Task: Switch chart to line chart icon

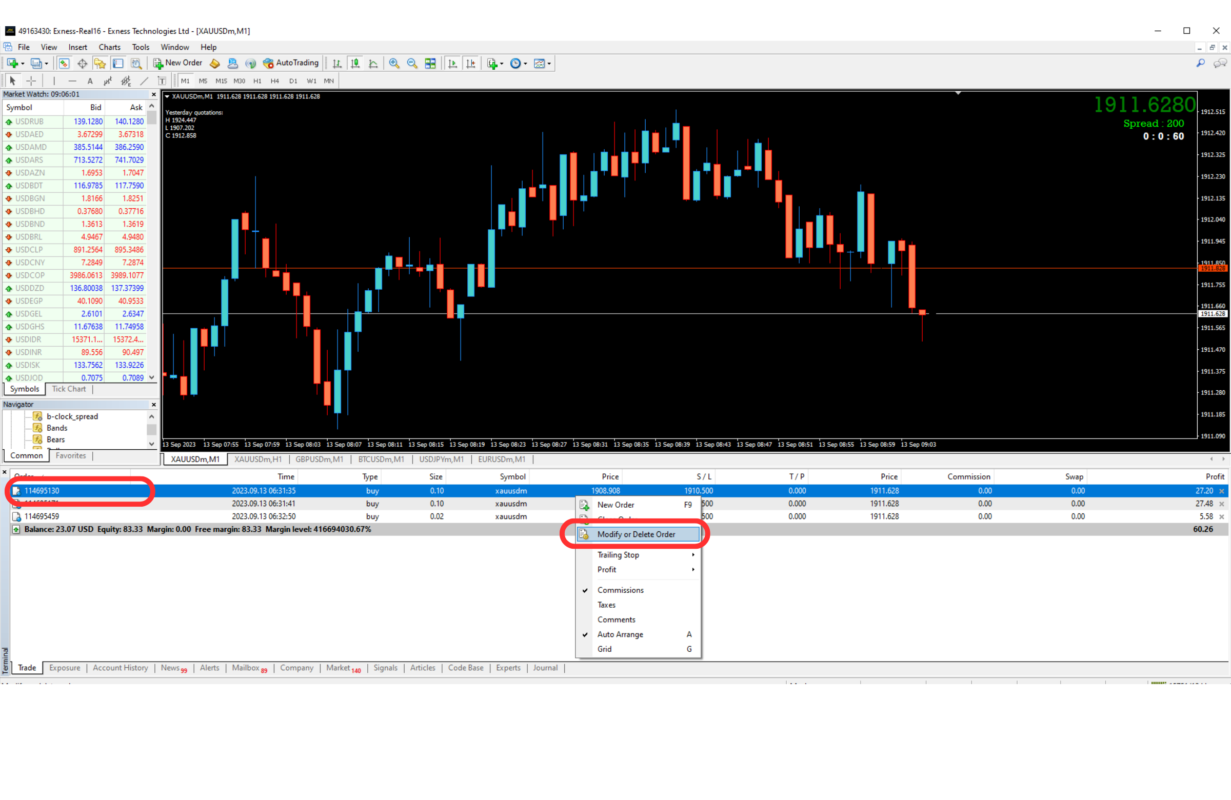Action: [373, 63]
